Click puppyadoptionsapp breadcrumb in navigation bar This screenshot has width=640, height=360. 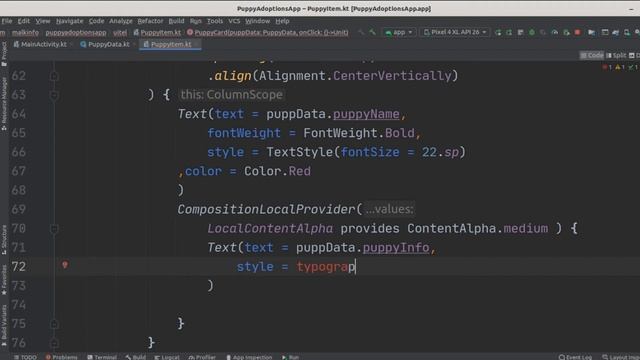(x=76, y=32)
